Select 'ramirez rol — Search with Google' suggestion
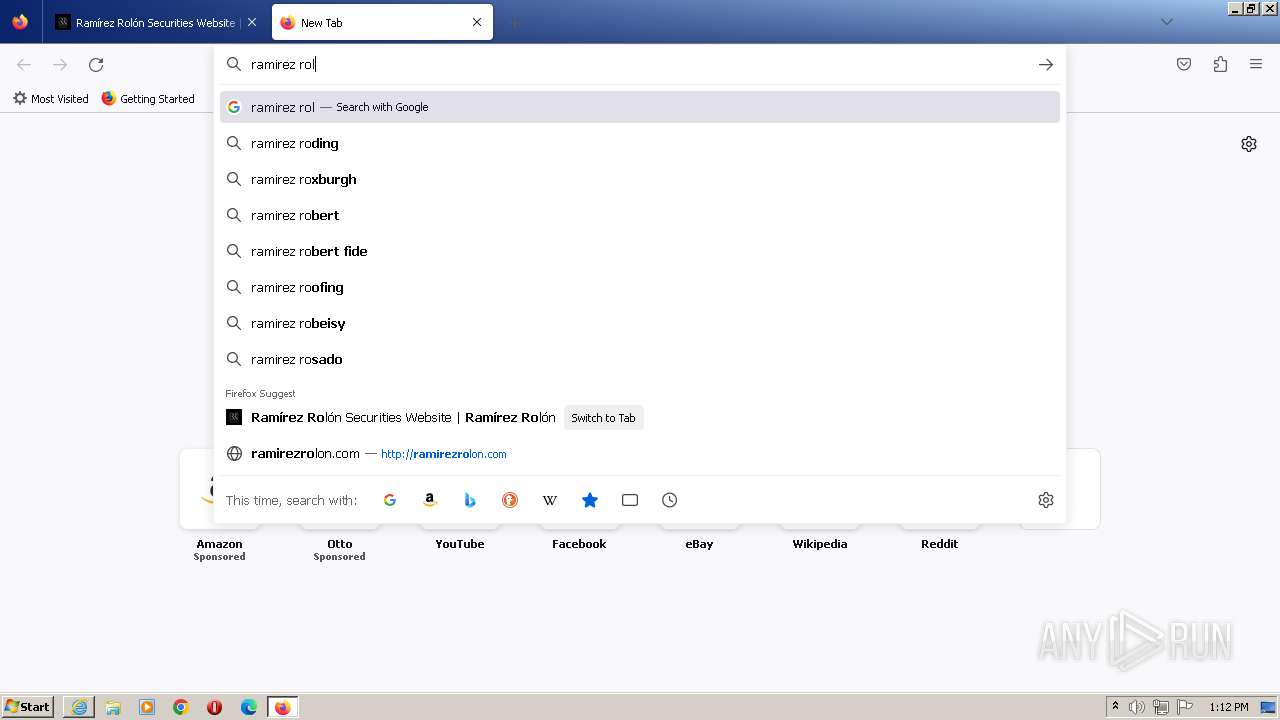Screen dimensions: 1280x720 640,107
